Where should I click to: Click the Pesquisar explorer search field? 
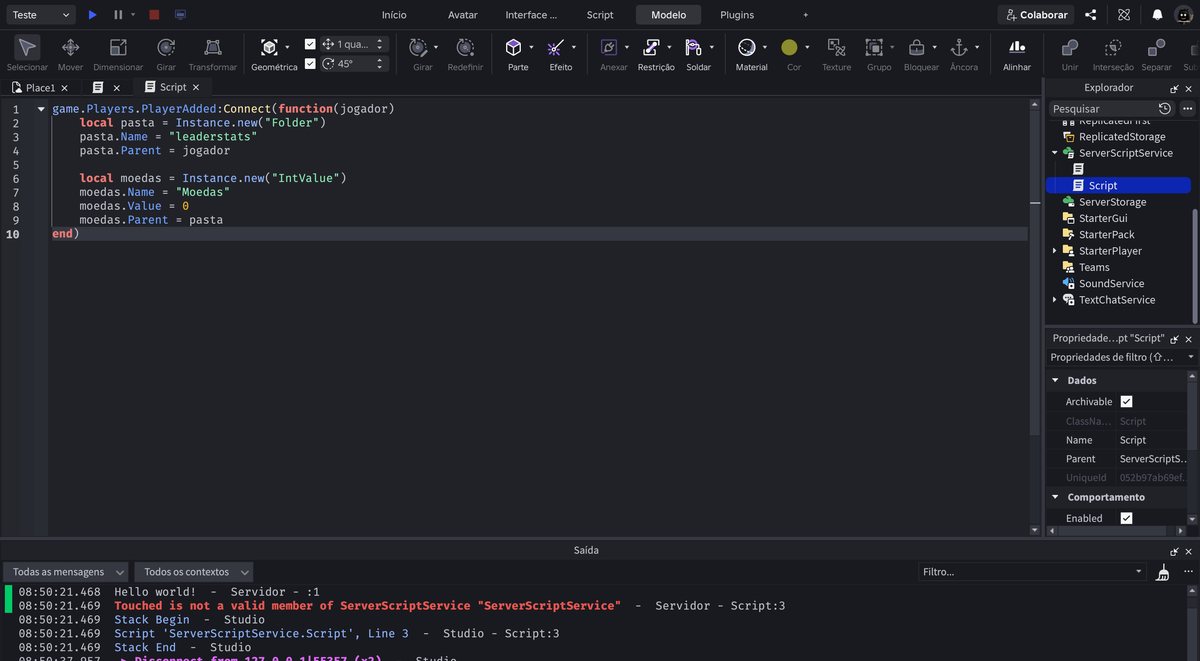pyautogui.click(x=1102, y=108)
